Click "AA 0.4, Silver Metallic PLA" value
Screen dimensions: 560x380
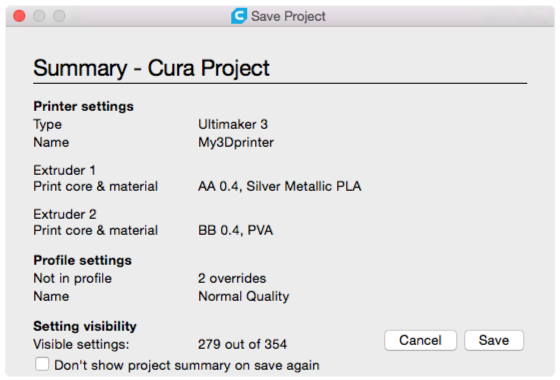point(280,186)
